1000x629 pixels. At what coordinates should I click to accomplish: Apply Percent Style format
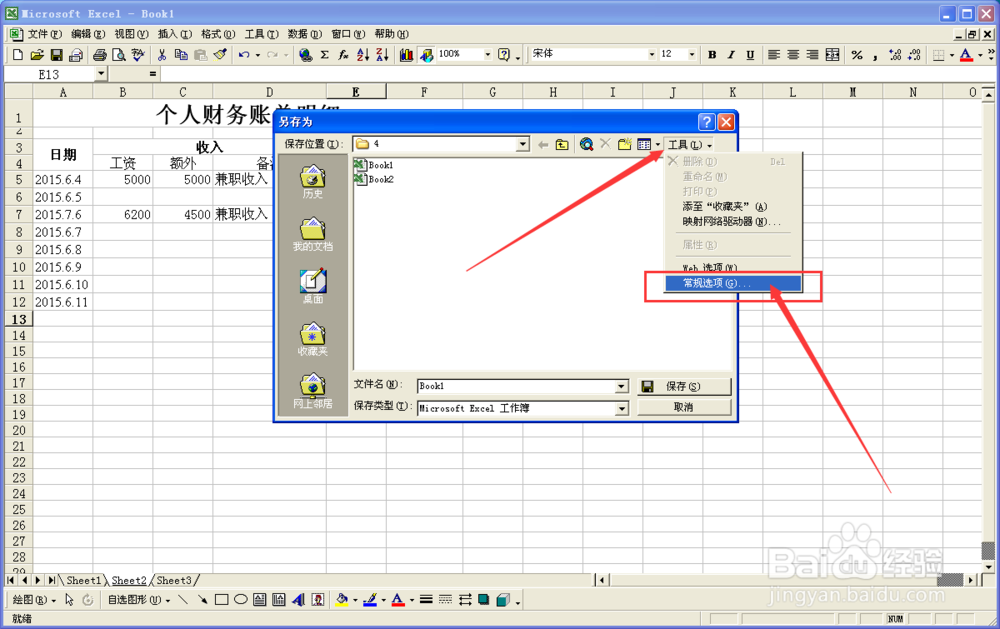click(x=857, y=55)
